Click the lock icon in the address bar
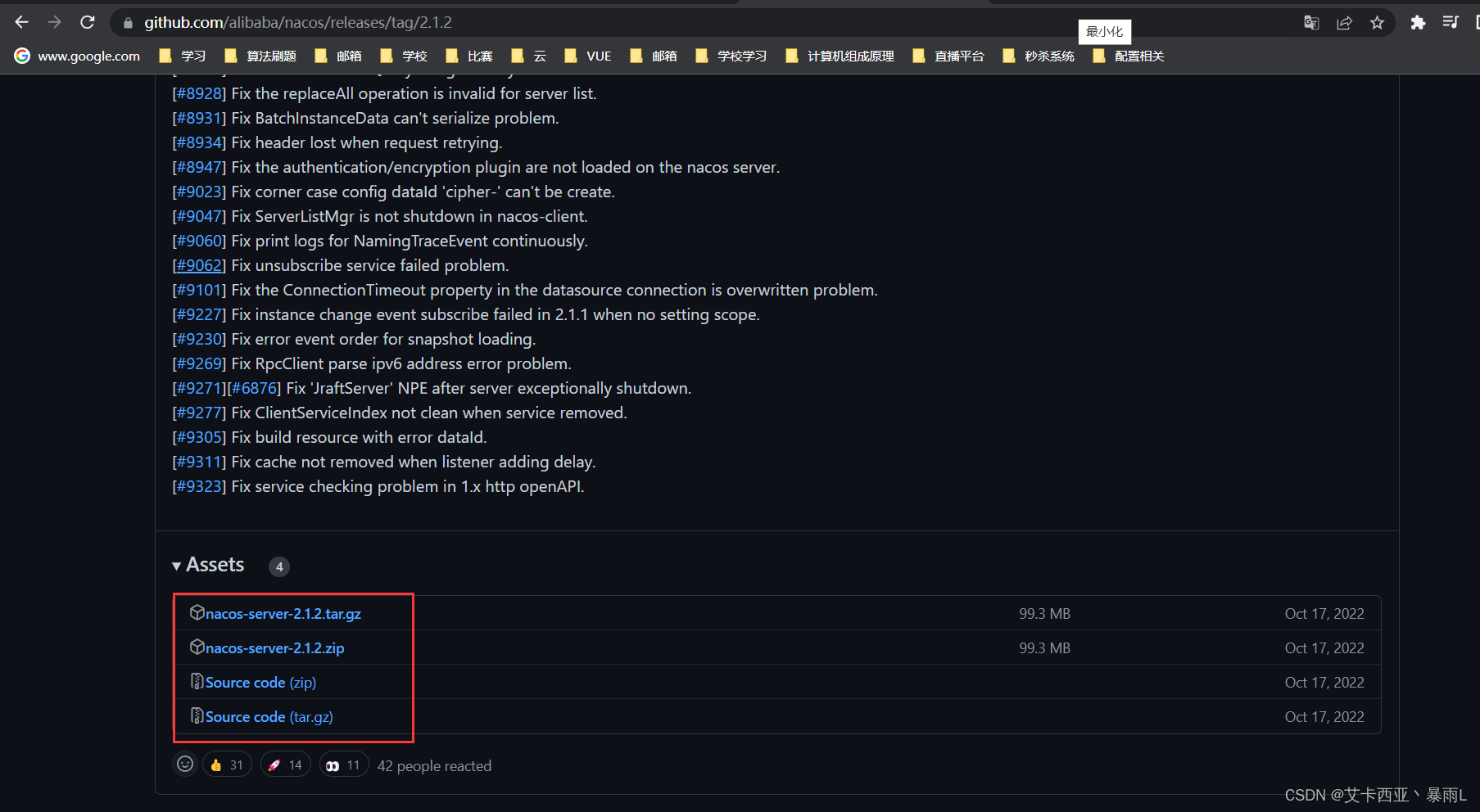The width and height of the screenshot is (1480, 812). [127, 23]
